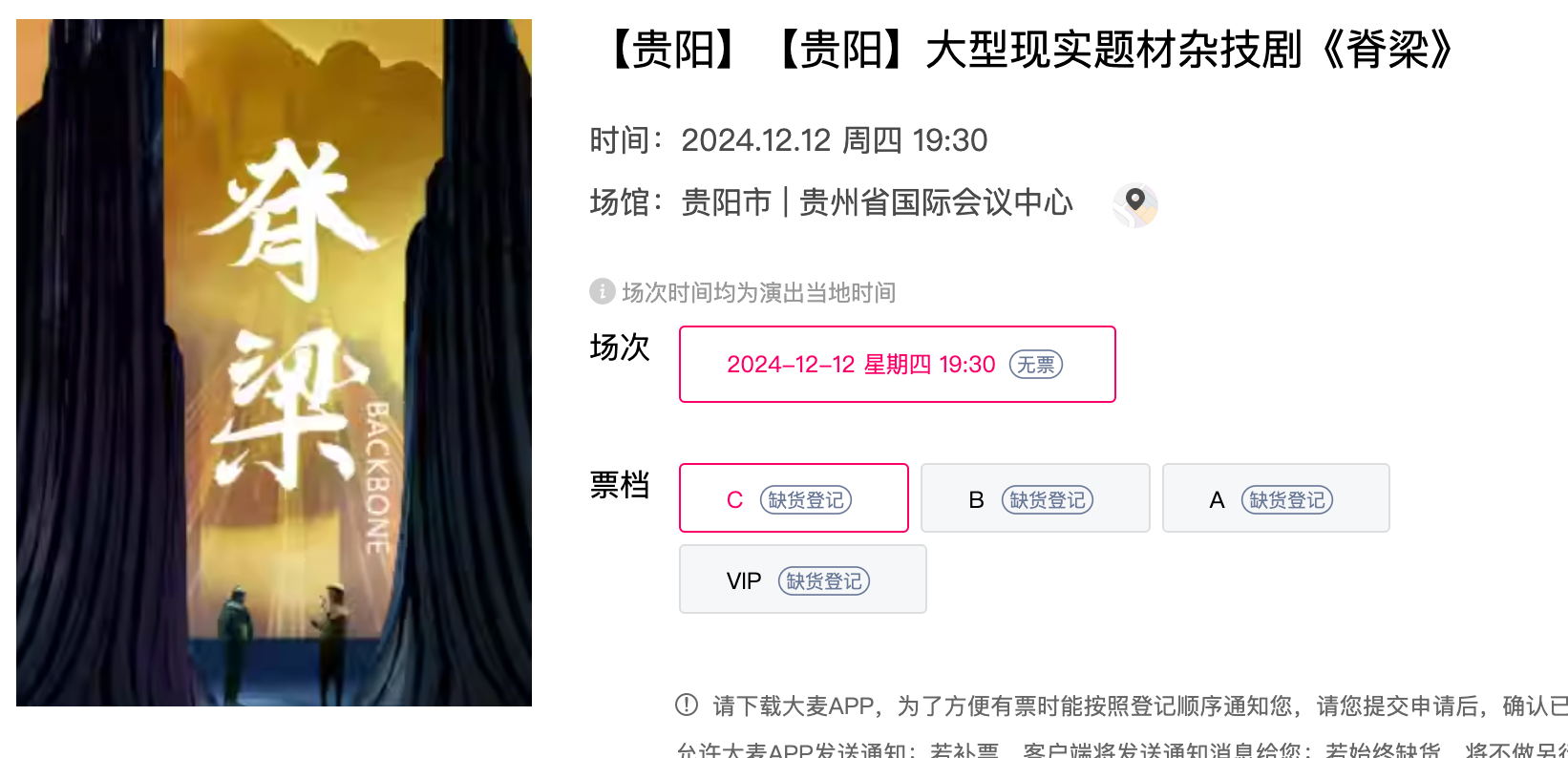The width and height of the screenshot is (1568, 758).
Task: Open the 脊梁 poster image
Action: tap(274, 363)
